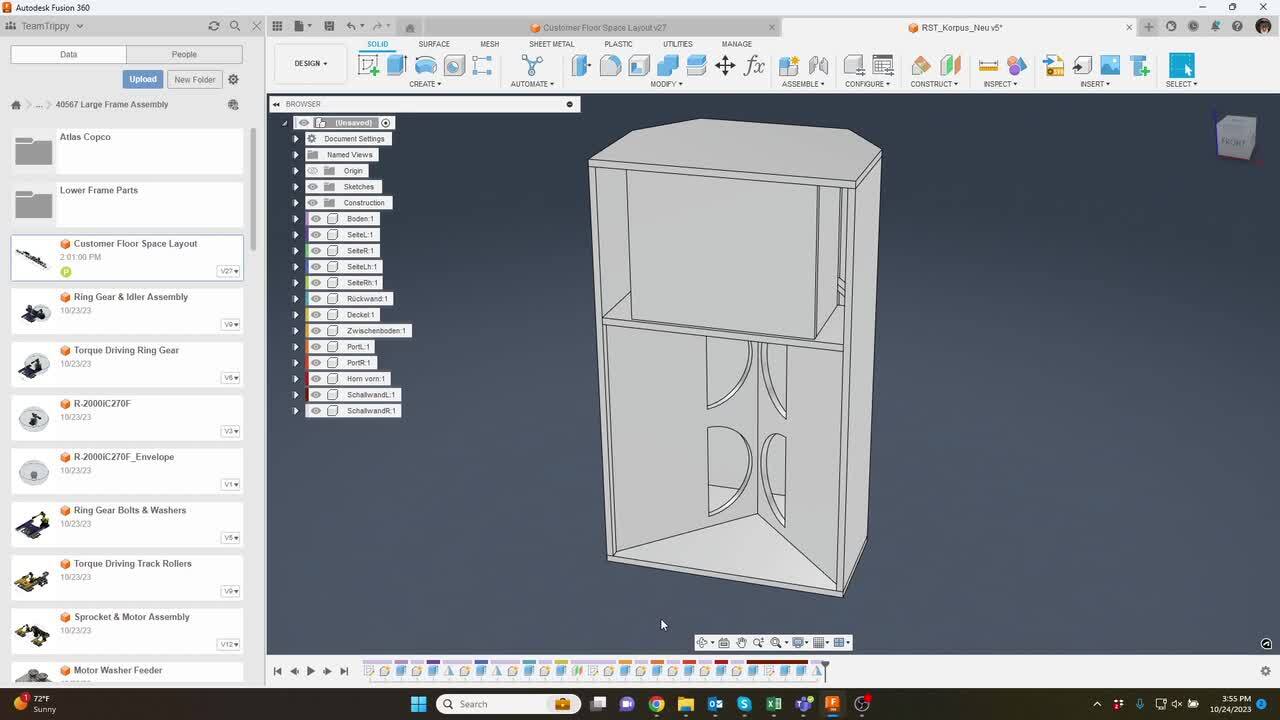
Task: Switch to the SURFACE tab
Action: click(x=433, y=44)
